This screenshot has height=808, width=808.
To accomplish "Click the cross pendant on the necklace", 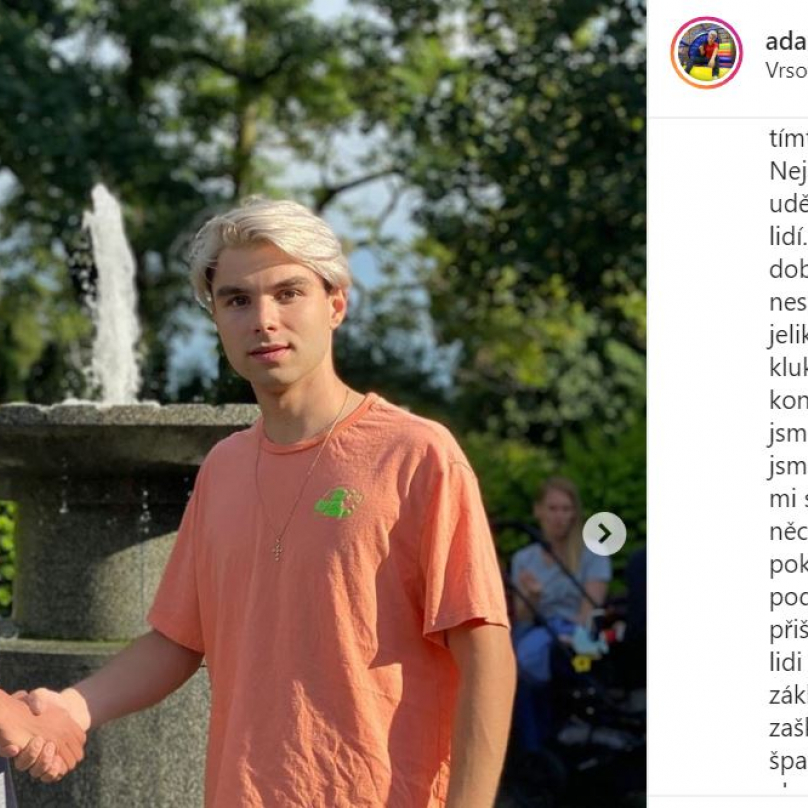I will (278, 549).
